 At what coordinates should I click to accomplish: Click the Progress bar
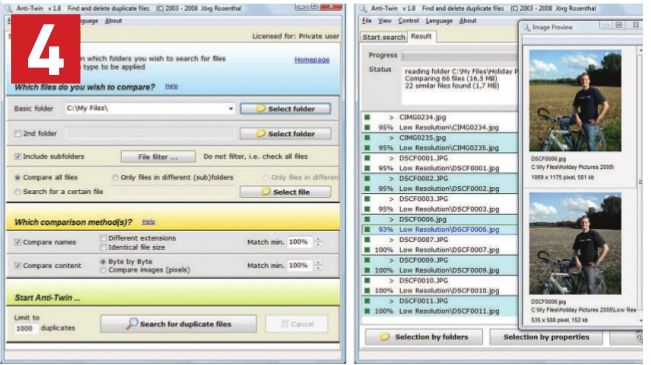[x=460, y=56]
